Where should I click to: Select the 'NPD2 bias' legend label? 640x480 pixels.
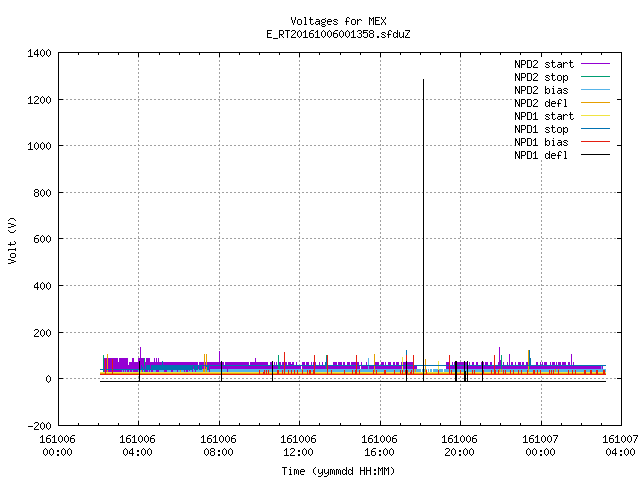point(541,90)
